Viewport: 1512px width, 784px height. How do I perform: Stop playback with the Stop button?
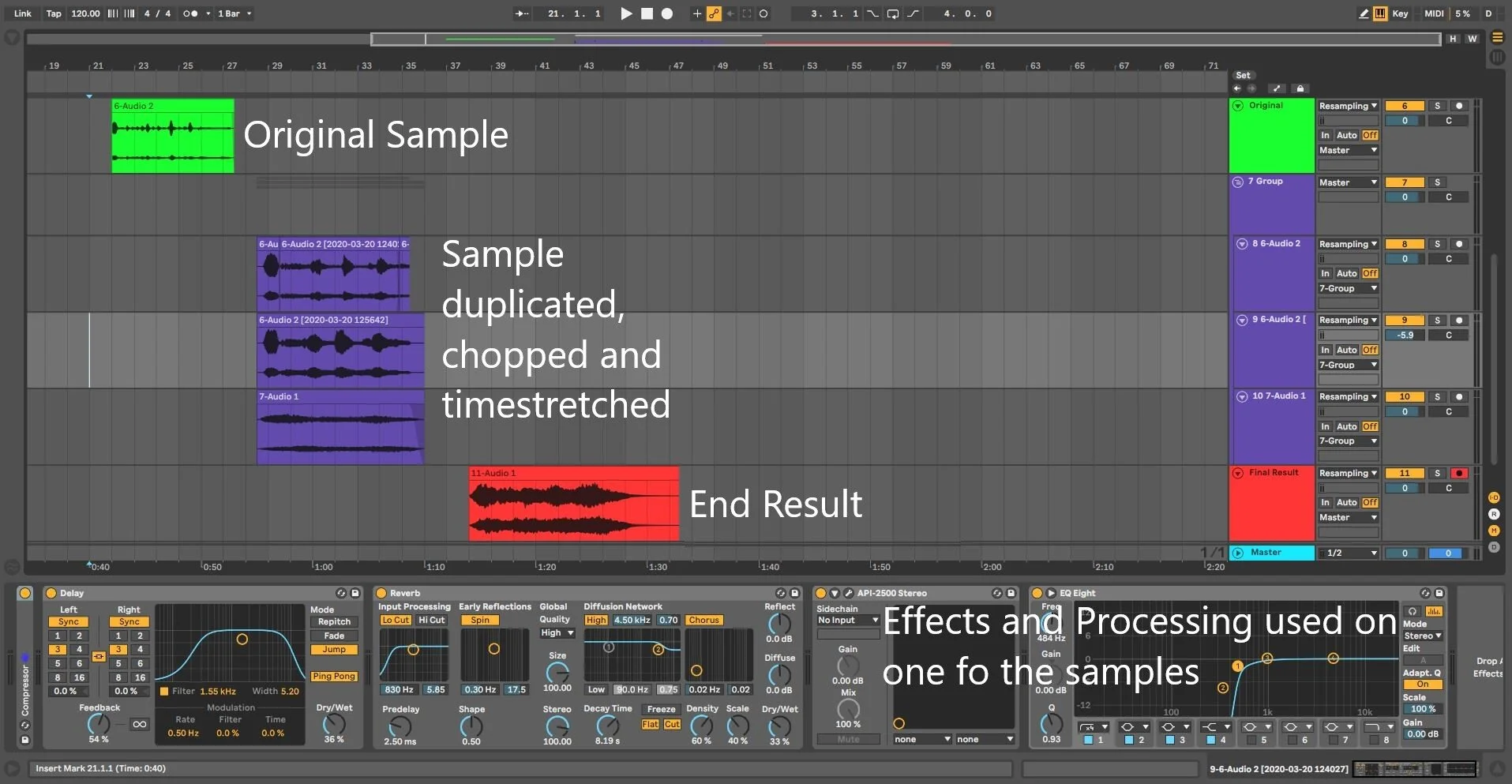click(647, 13)
